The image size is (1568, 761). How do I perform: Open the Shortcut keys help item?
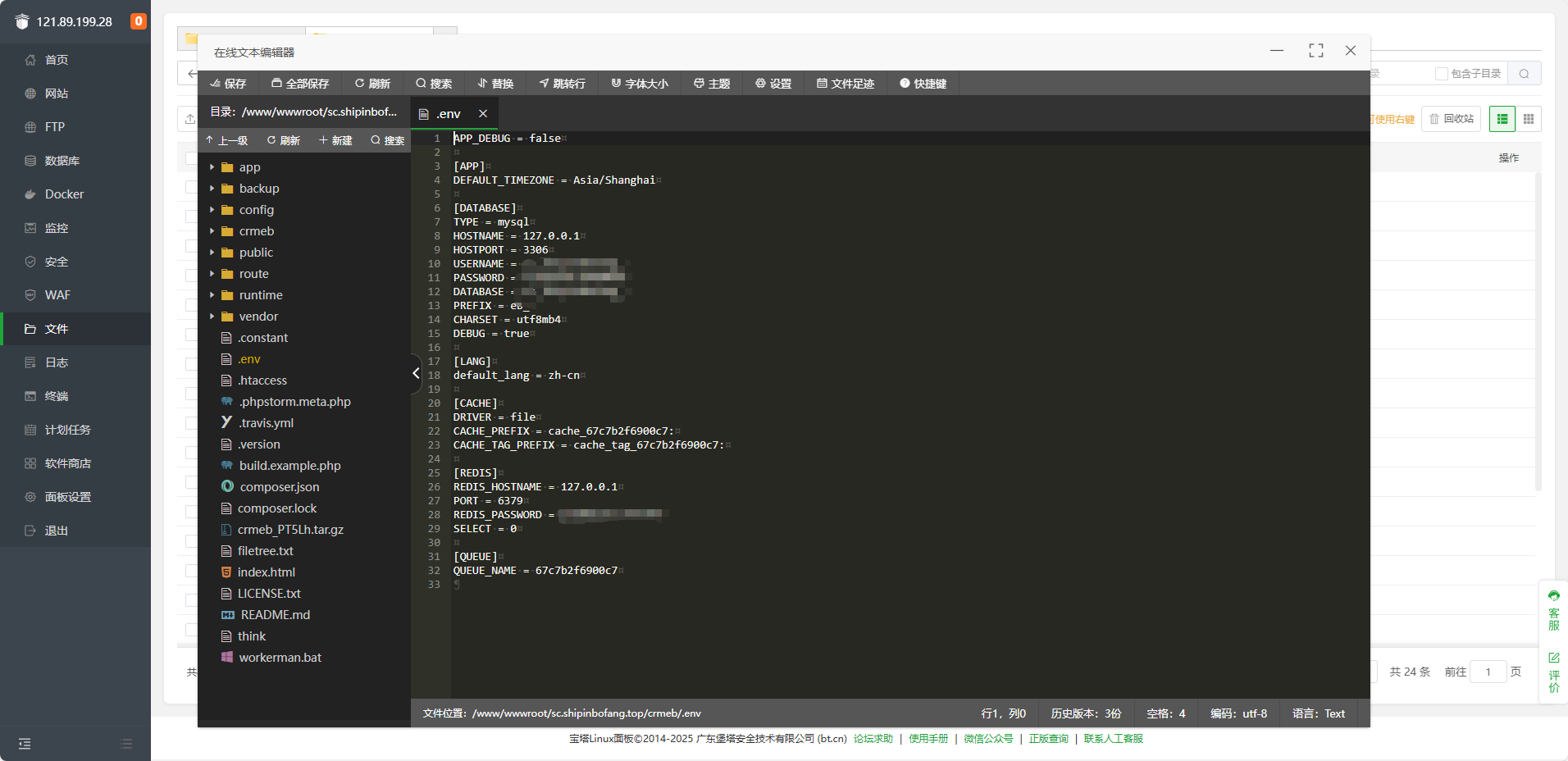pos(923,84)
